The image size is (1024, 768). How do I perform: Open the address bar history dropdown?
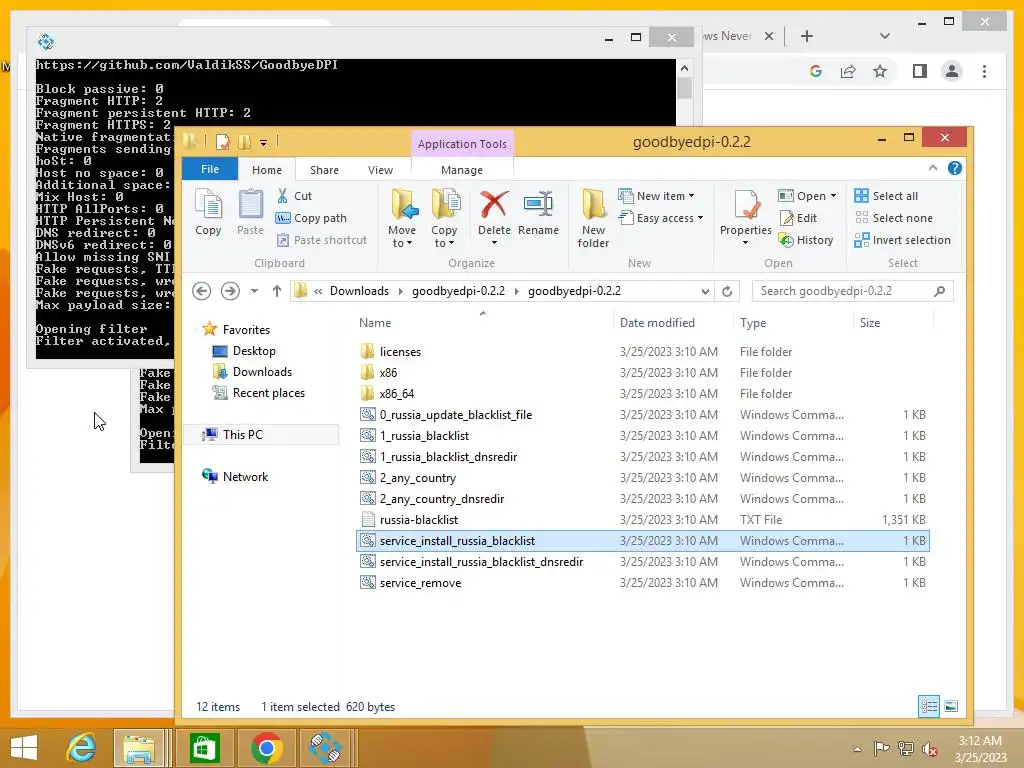[x=705, y=291]
